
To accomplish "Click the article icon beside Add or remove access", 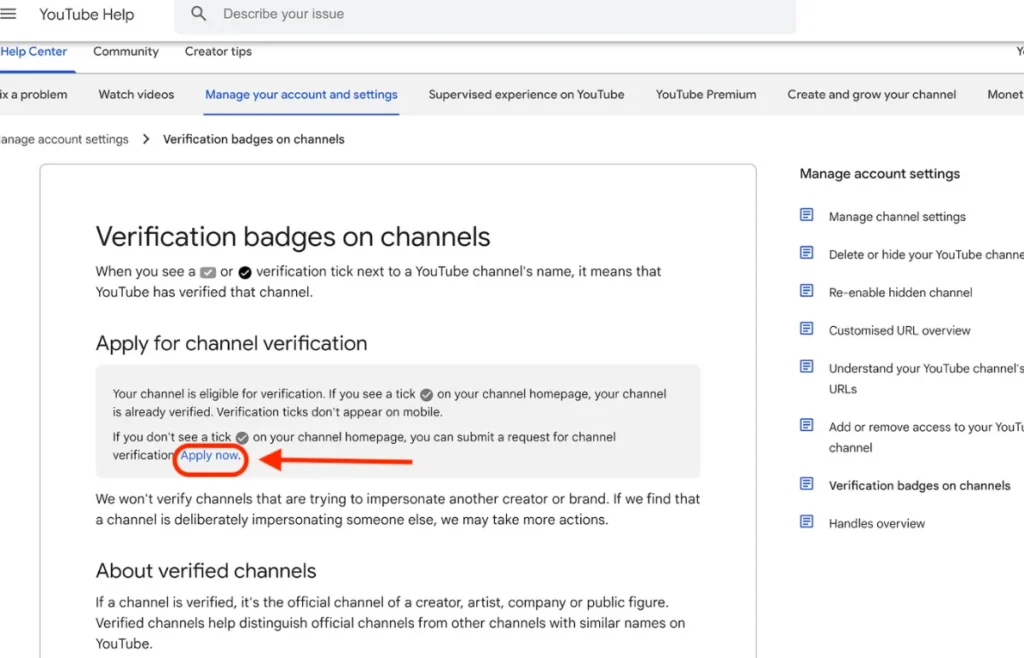I will (x=807, y=425).
